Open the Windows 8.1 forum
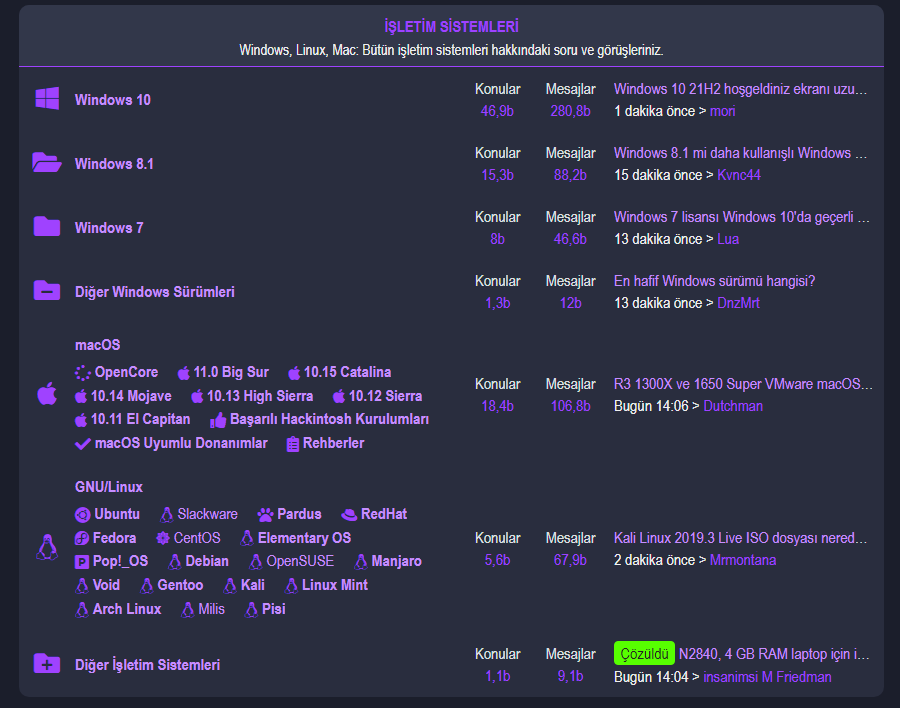The width and height of the screenshot is (900, 708). click(x=114, y=164)
